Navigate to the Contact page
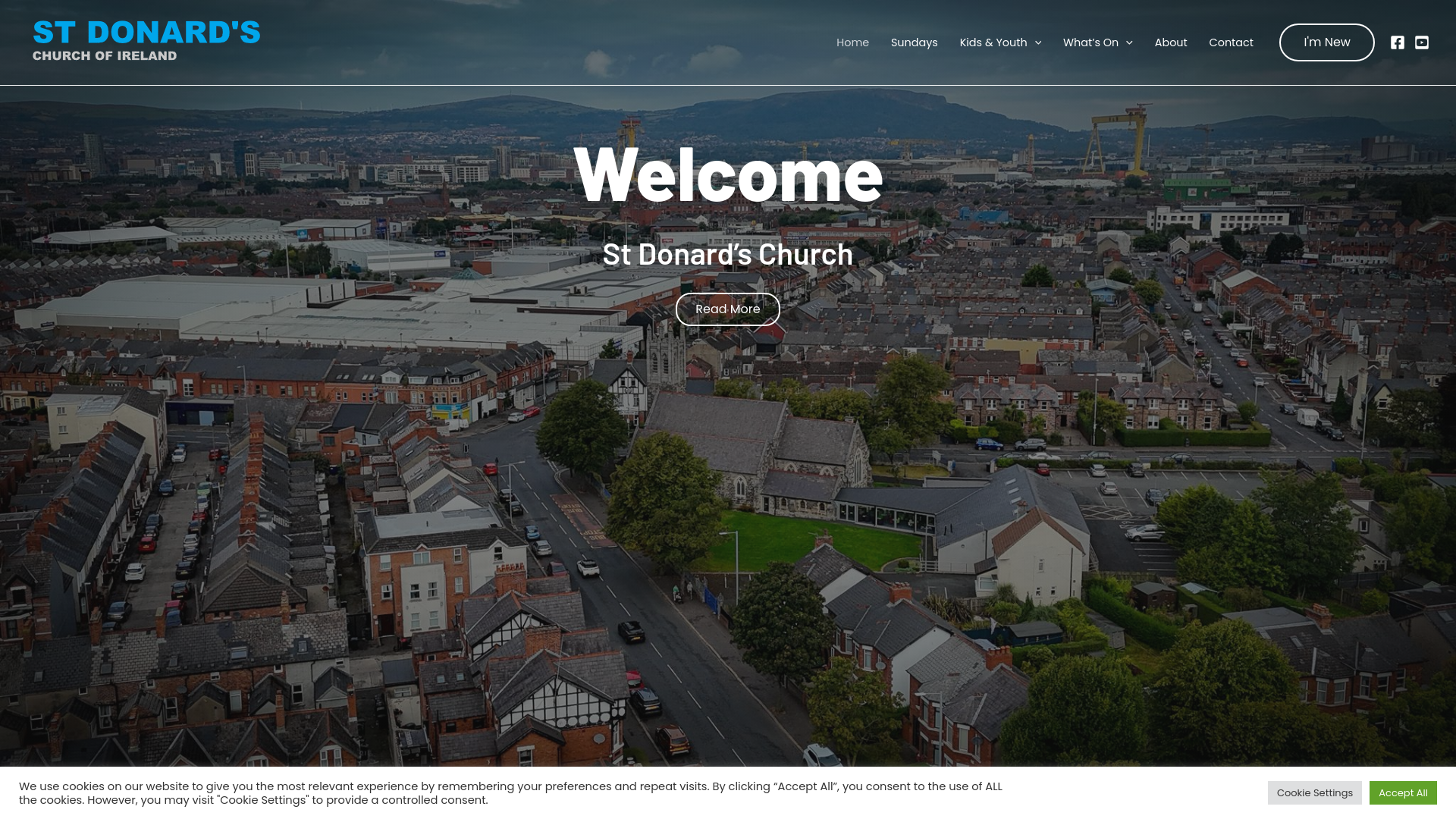This screenshot has height=819, width=1456. click(1231, 42)
